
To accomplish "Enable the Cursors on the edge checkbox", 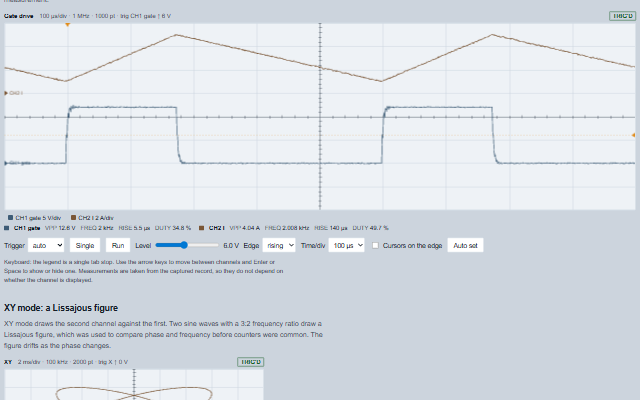I will (376, 245).
